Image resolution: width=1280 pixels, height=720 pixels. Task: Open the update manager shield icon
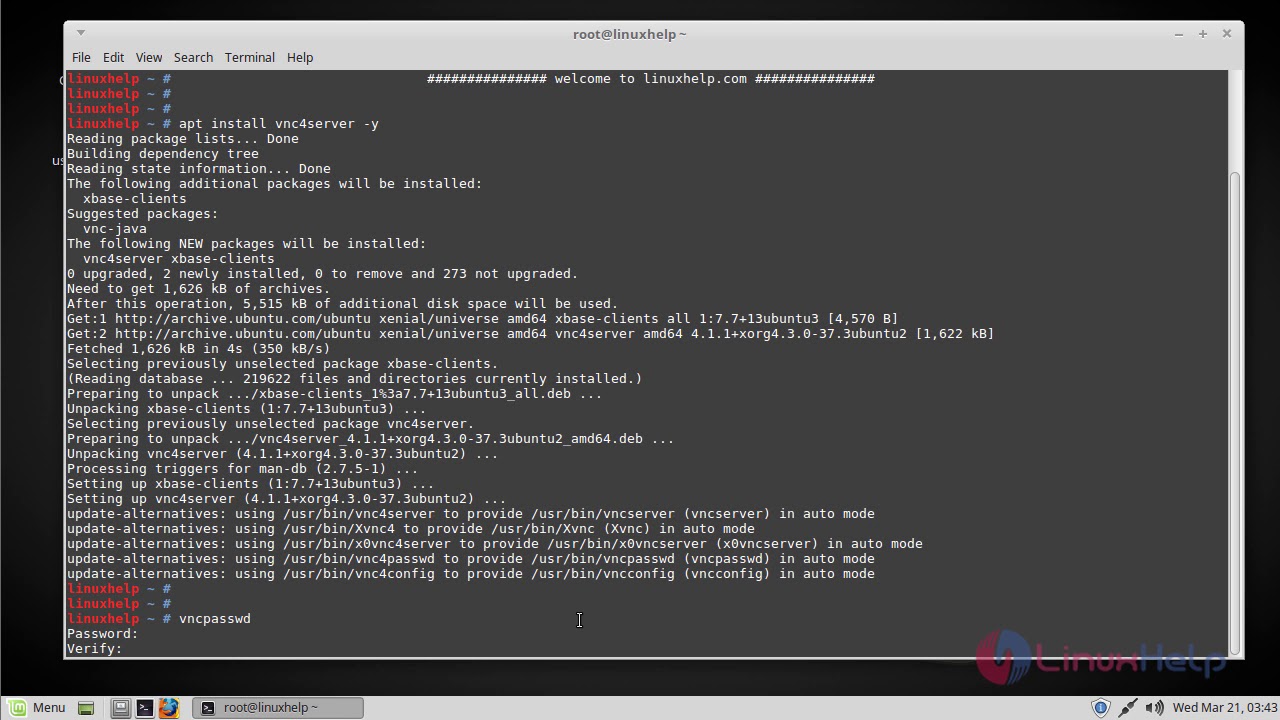point(1101,708)
